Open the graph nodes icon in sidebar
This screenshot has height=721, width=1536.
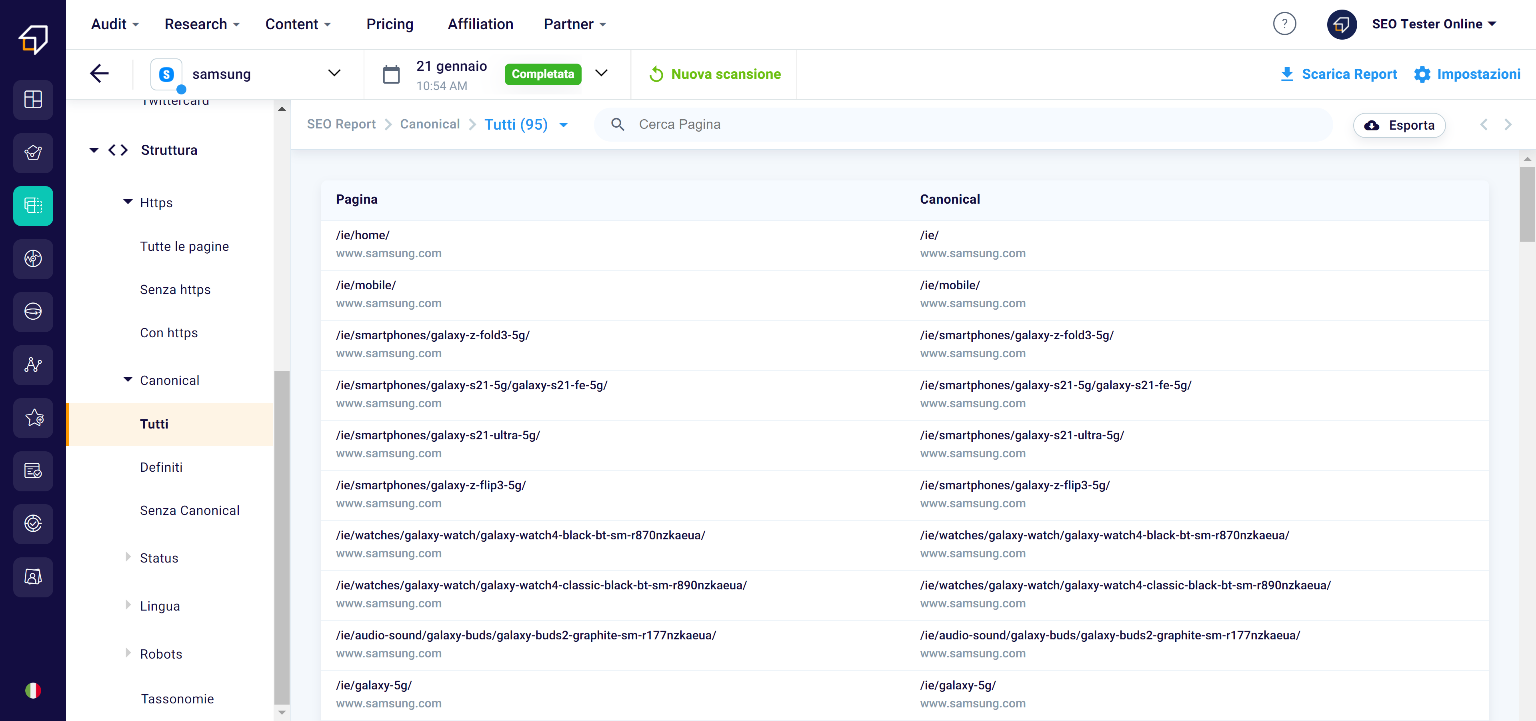[33, 365]
